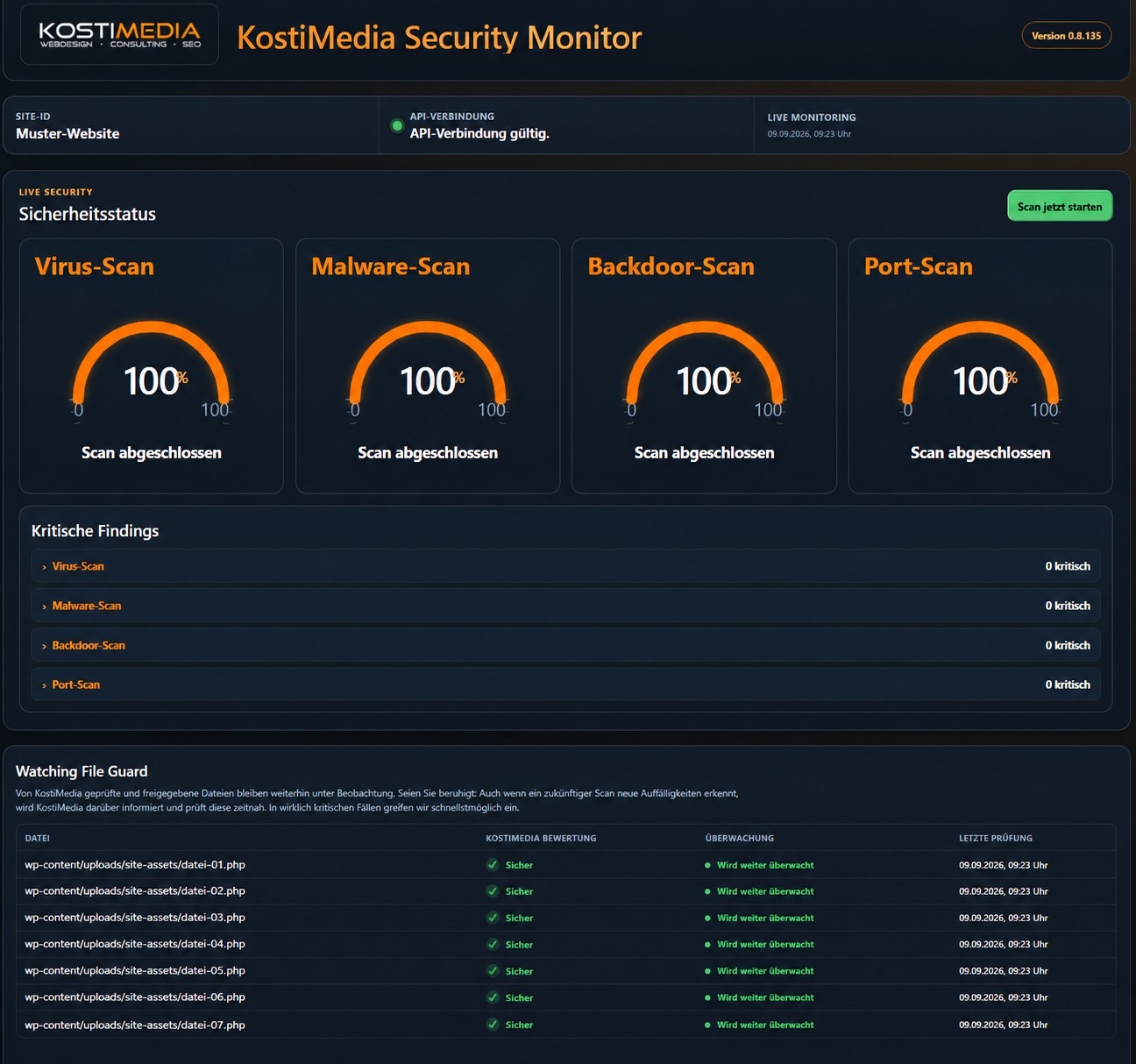
Task: Click the 'Sicherheitsstatus' heading
Action: 88,214
